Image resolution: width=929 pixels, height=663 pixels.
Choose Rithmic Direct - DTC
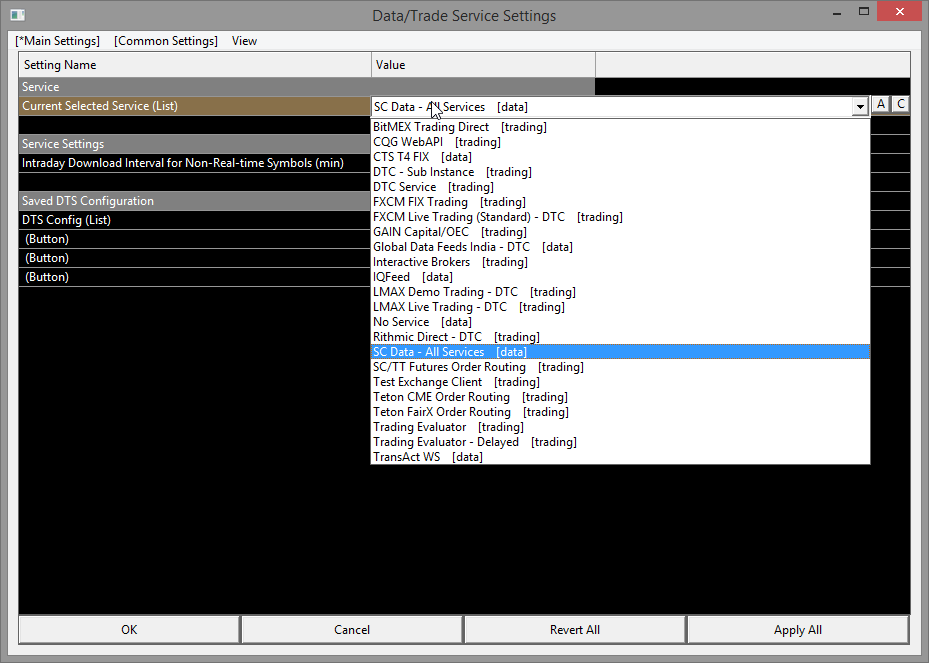pyautogui.click(x=620, y=337)
